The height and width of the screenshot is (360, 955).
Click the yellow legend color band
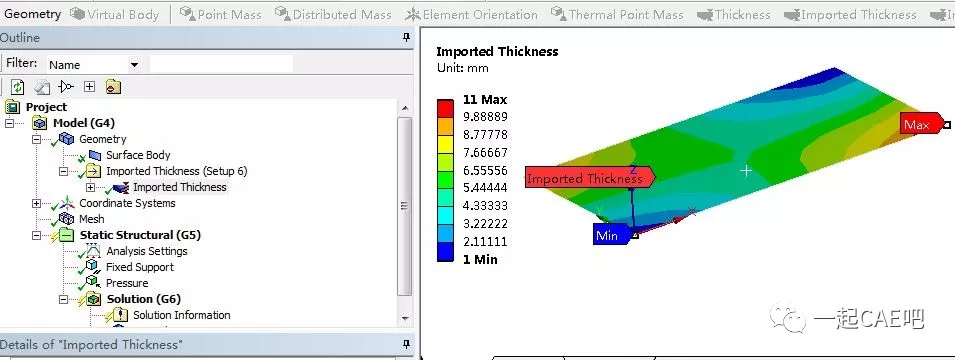tap(445, 143)
